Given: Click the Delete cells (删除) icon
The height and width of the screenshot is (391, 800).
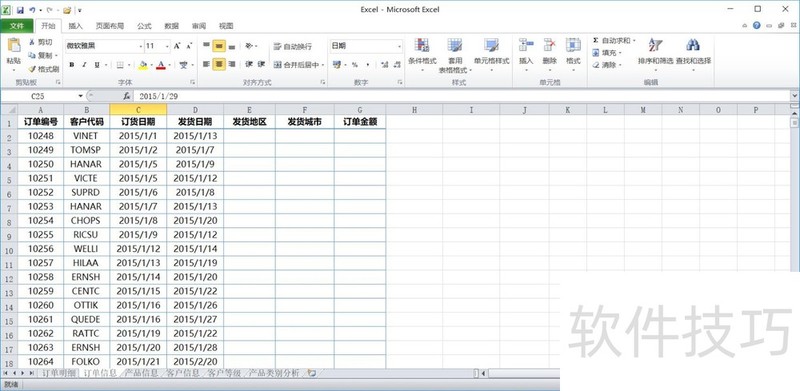Looking at the screenshot, I should [549, 45].
